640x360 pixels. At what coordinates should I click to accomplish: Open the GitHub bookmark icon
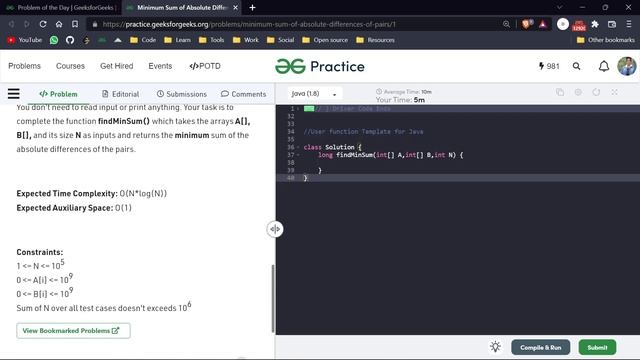tap(70, 40)
